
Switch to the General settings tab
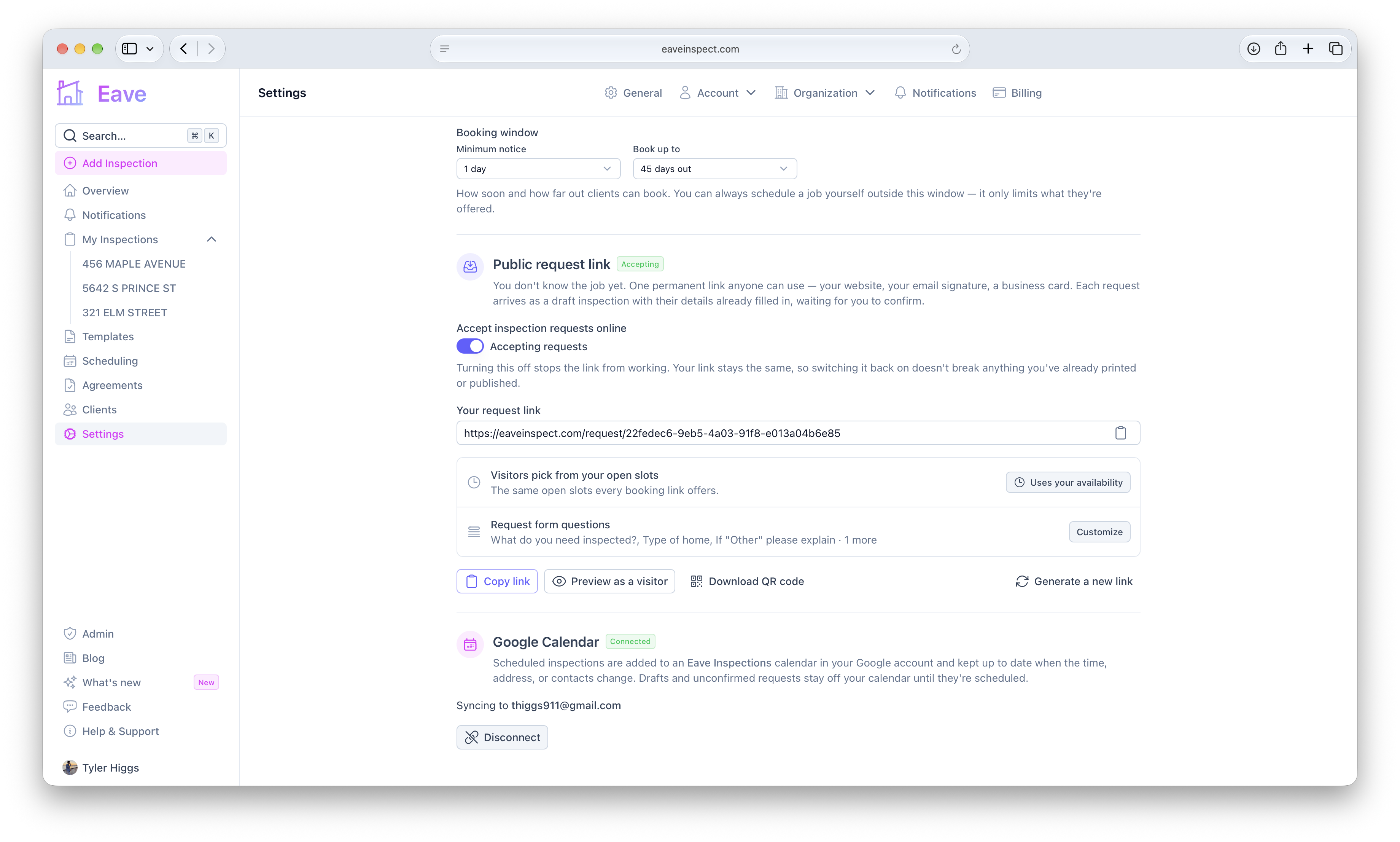[x=633, y=92]
